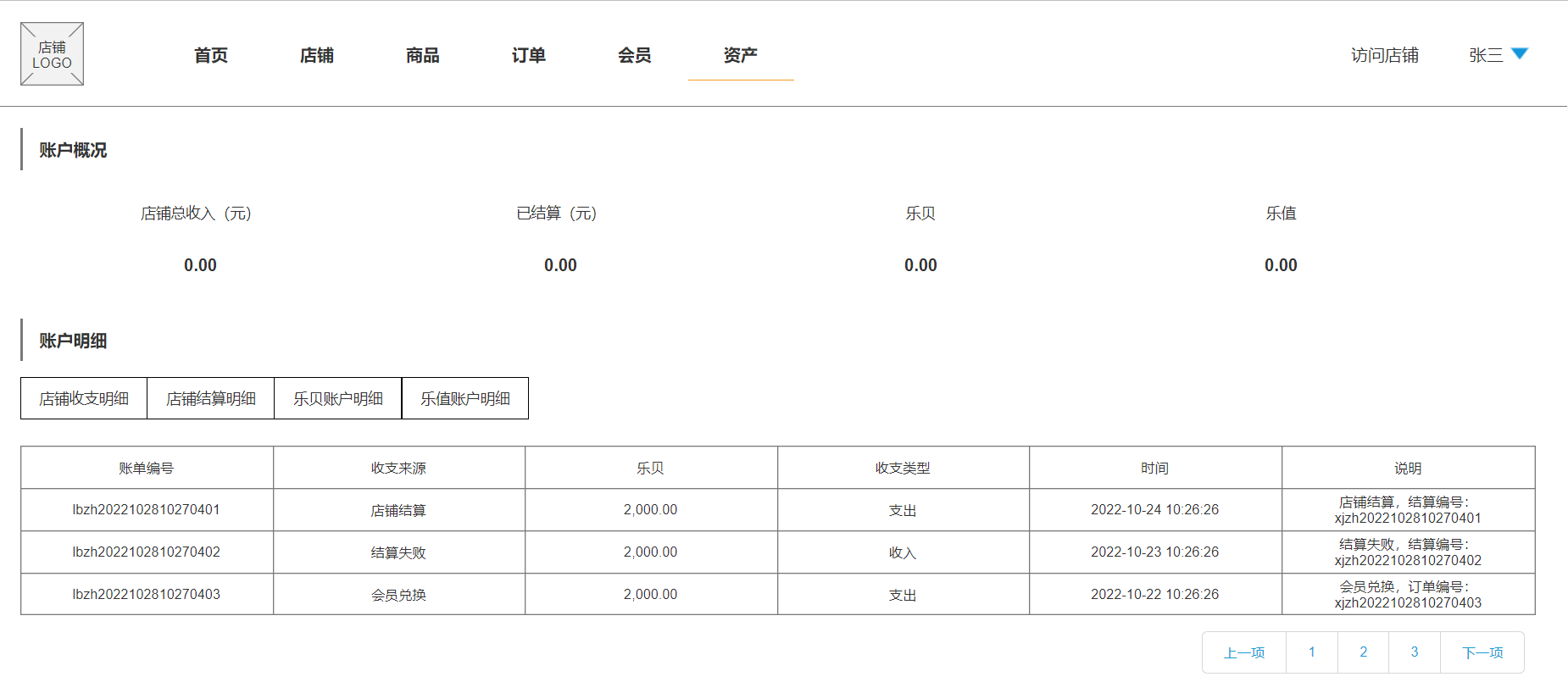
Task: Select the 订单 navigation menu
Action: [x=529, y=55]
